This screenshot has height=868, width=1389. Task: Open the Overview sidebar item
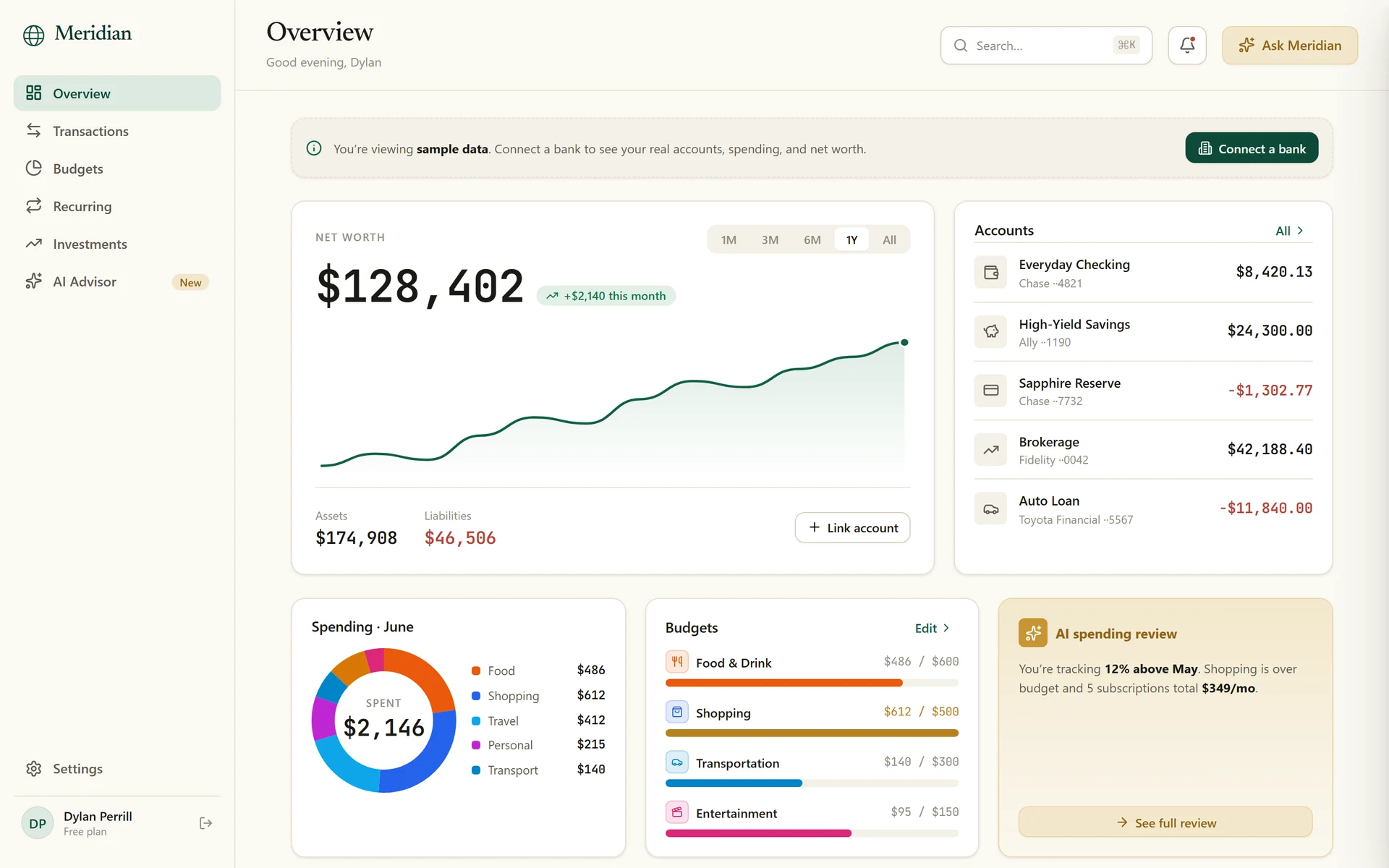[117, 93]
